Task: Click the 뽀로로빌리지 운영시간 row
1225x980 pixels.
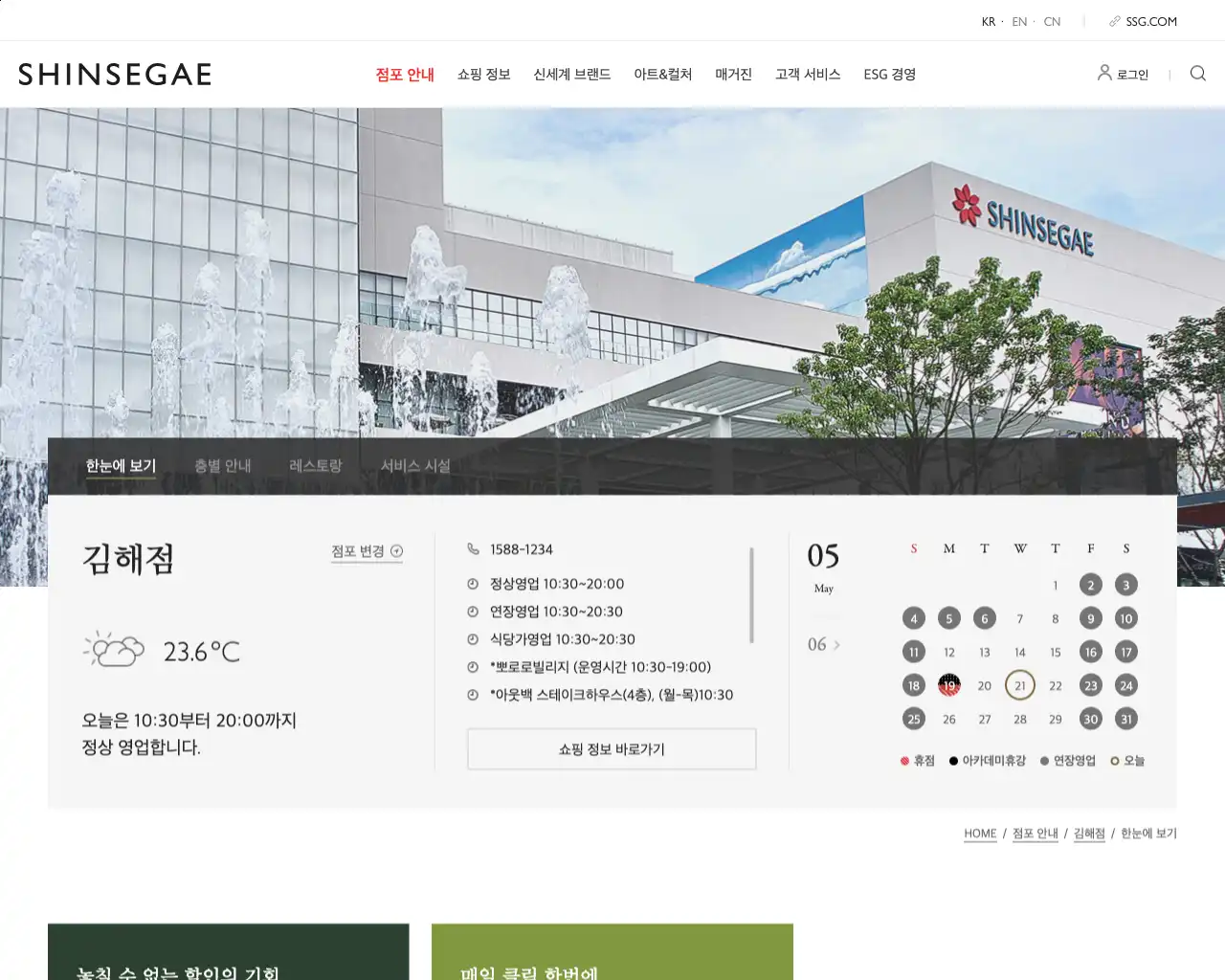Action: 600,667
